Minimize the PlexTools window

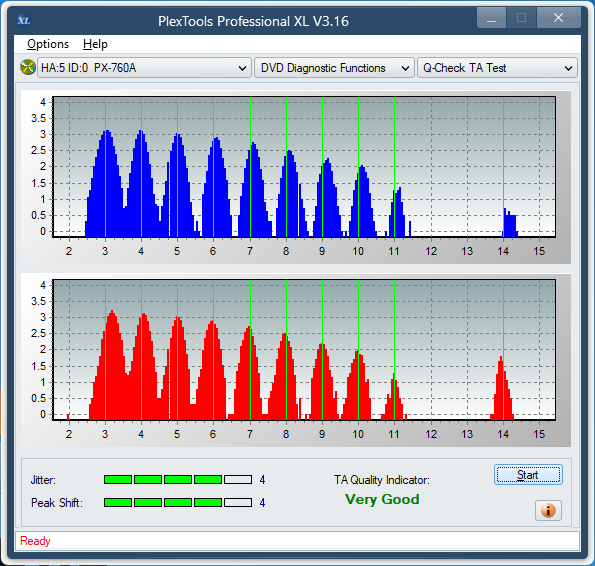point(491,18)
